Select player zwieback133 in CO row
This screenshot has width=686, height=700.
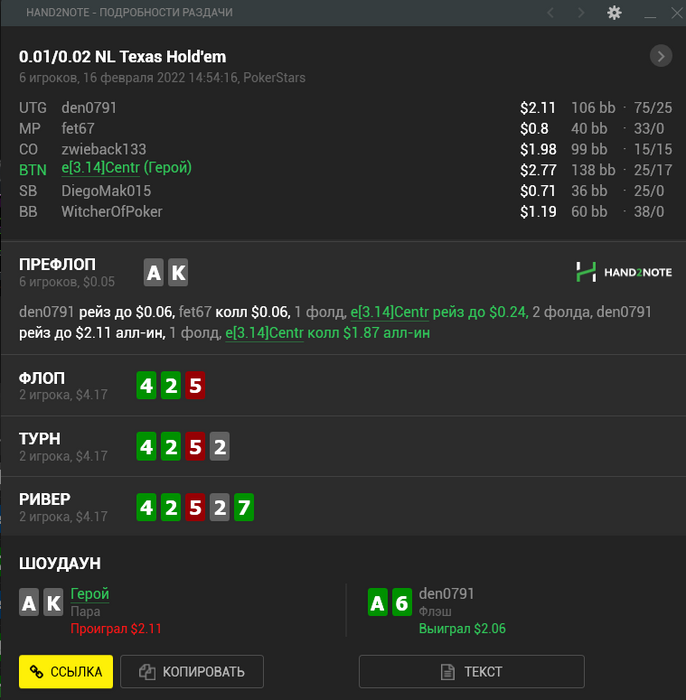click(104, 149)
